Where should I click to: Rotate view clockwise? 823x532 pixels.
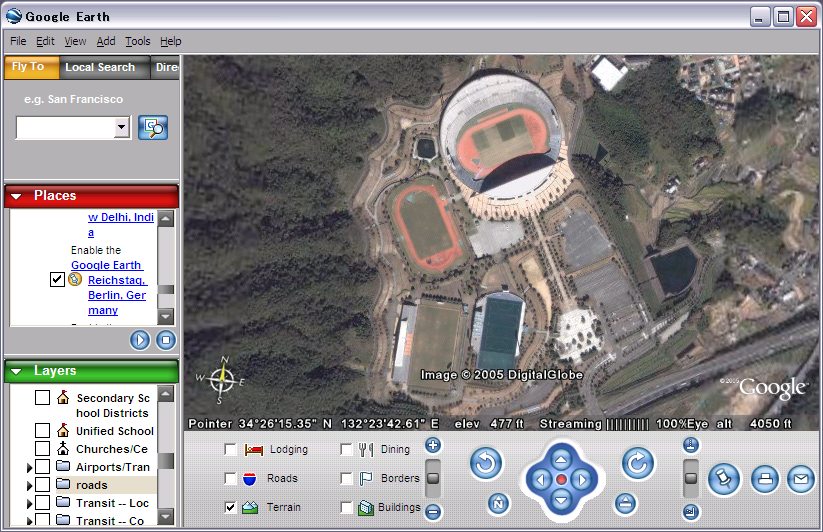click(x=637, y=463)
